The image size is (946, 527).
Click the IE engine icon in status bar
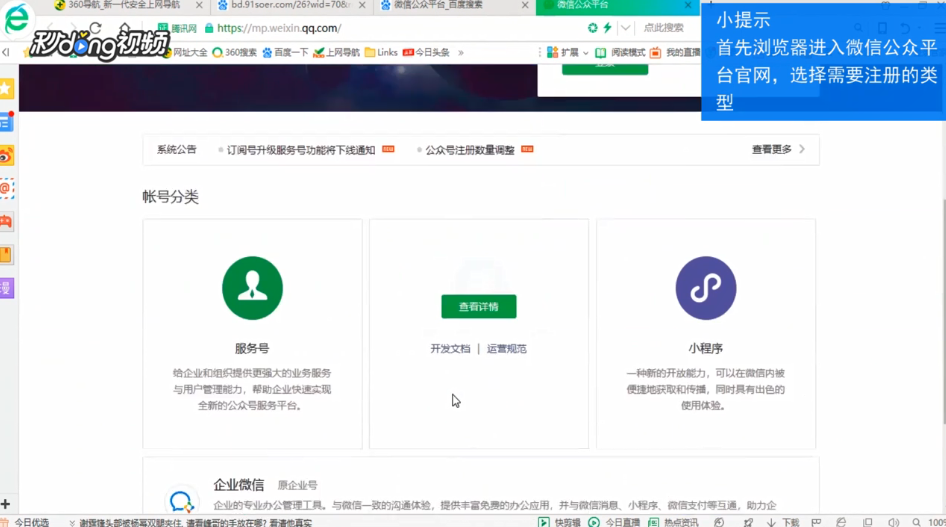click(841, 522)
